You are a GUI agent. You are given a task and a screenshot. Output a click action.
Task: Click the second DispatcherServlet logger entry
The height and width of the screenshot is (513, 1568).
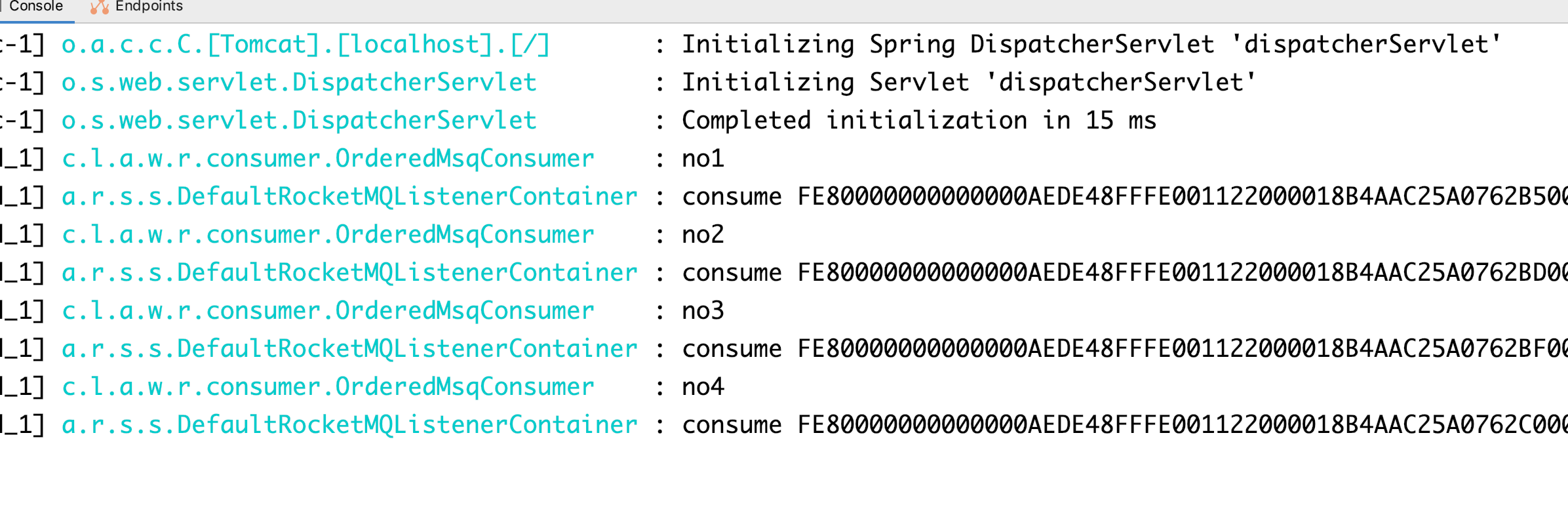click(x=298, y=119)
